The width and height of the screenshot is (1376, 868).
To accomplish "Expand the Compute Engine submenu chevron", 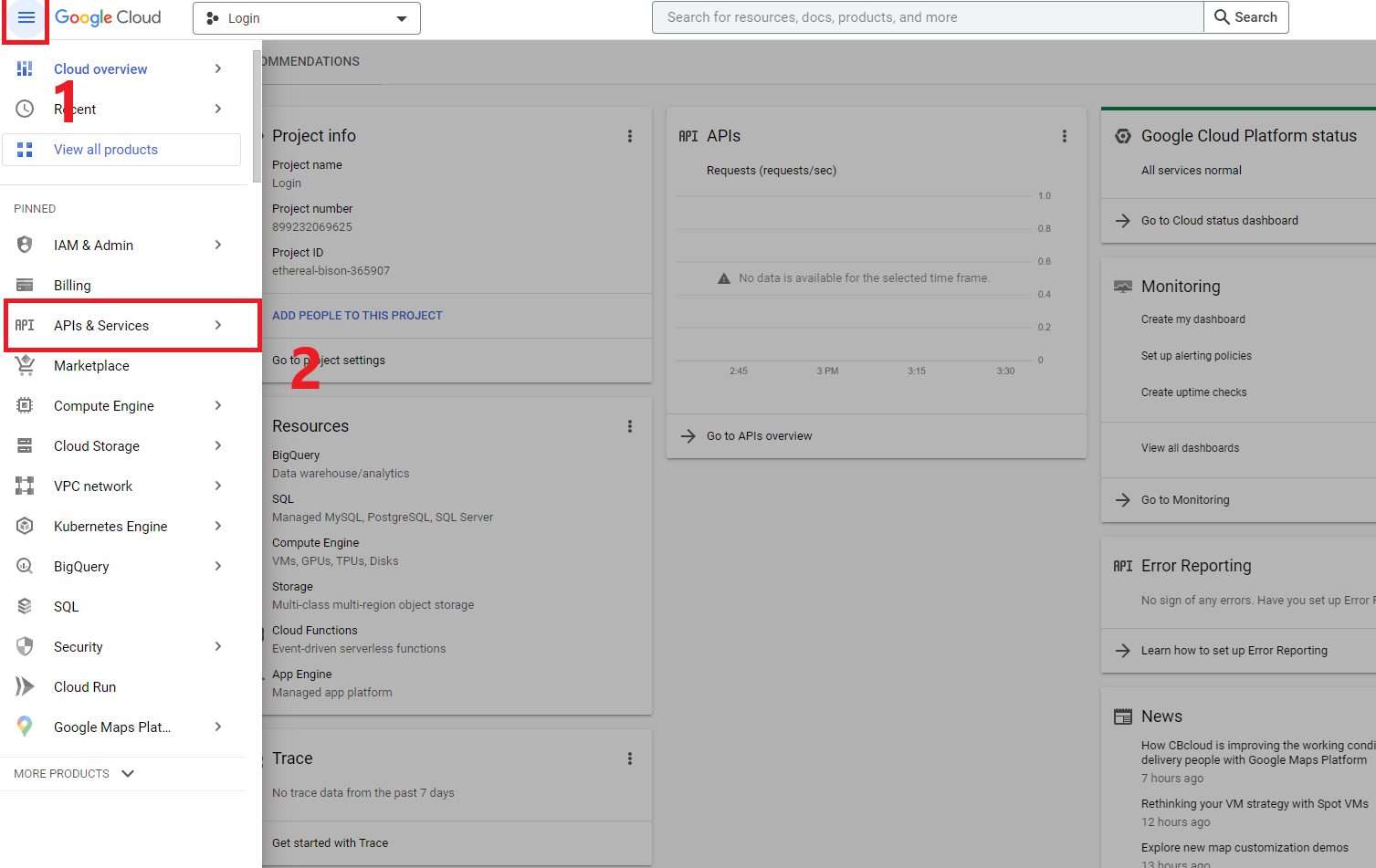I will tap(217, 405).
